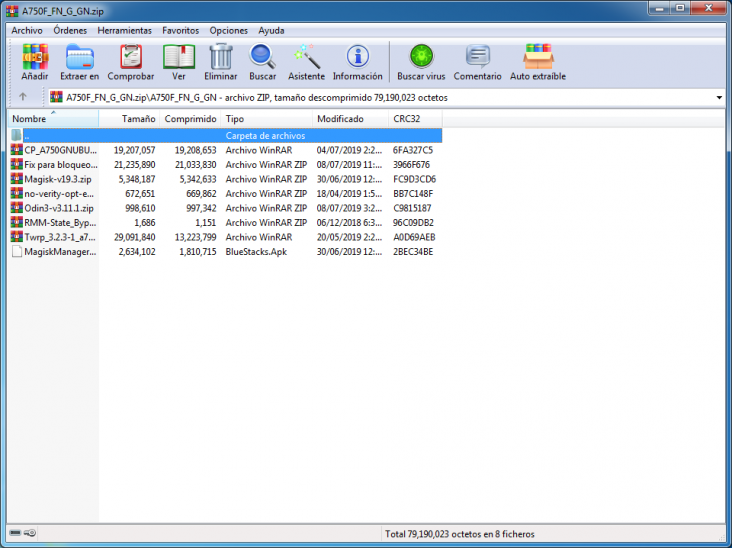Click size value 19,207,057

point(134,150)
